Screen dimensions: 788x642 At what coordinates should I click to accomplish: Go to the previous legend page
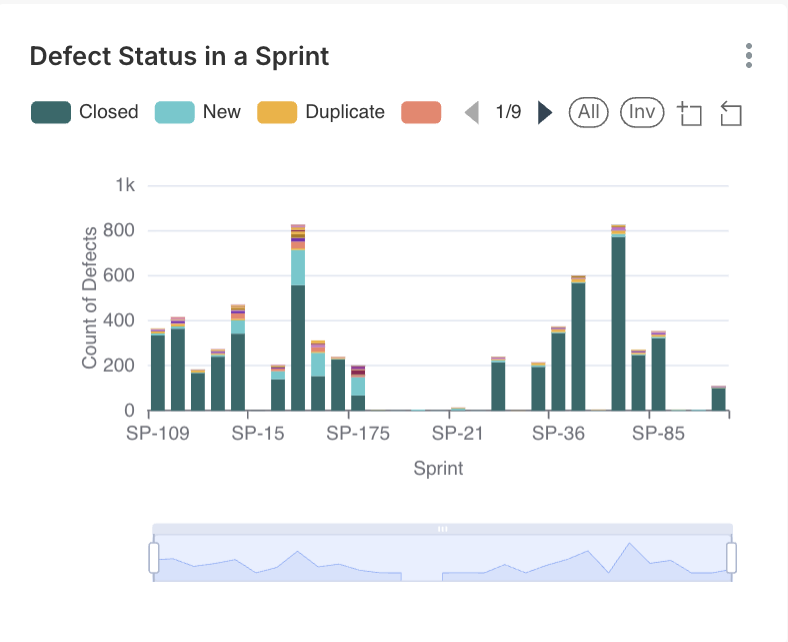pyautogui.click(x=472, y=112)
